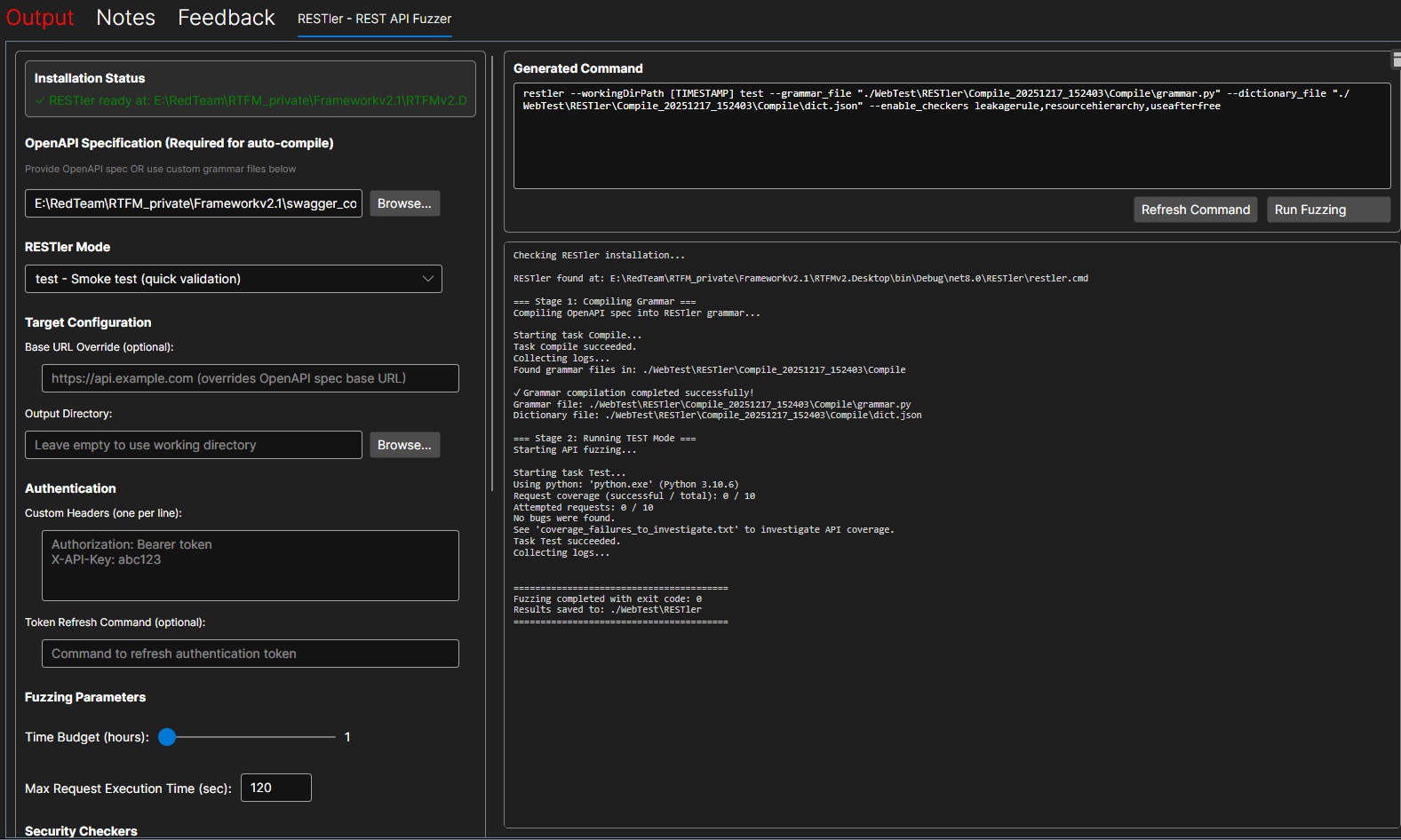Open the Notes tab
The width and height of the screenshot is (1401, 840).
coord(125,18)
